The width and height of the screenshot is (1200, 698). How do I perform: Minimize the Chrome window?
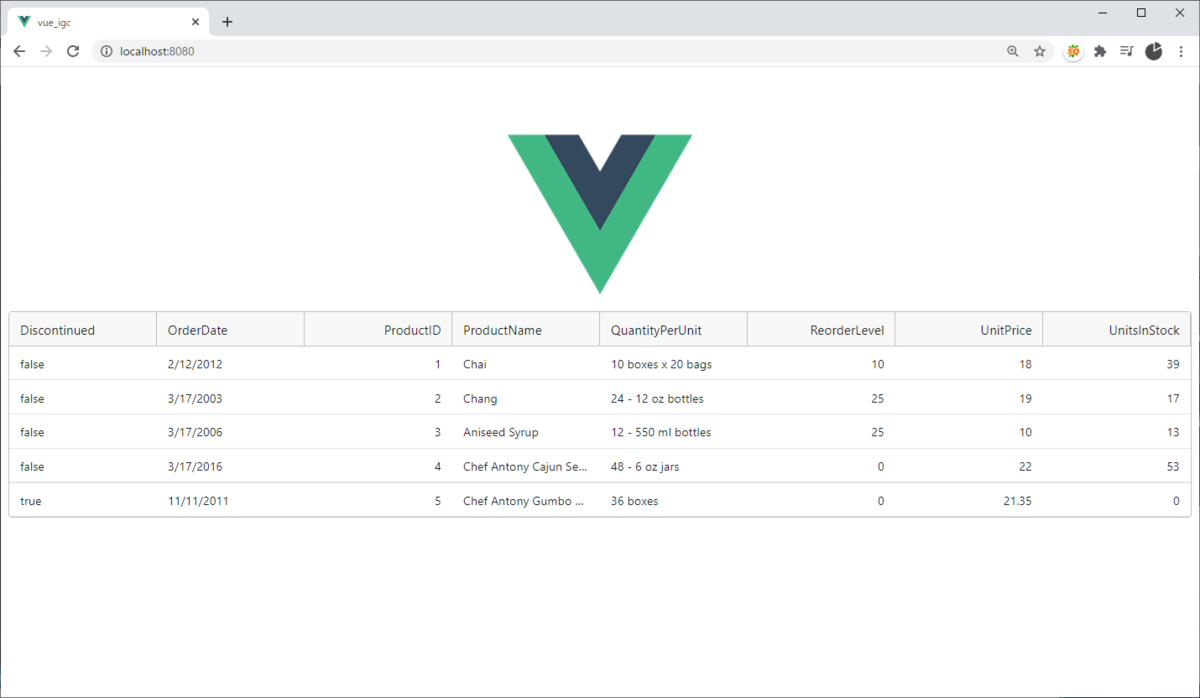1104,13
